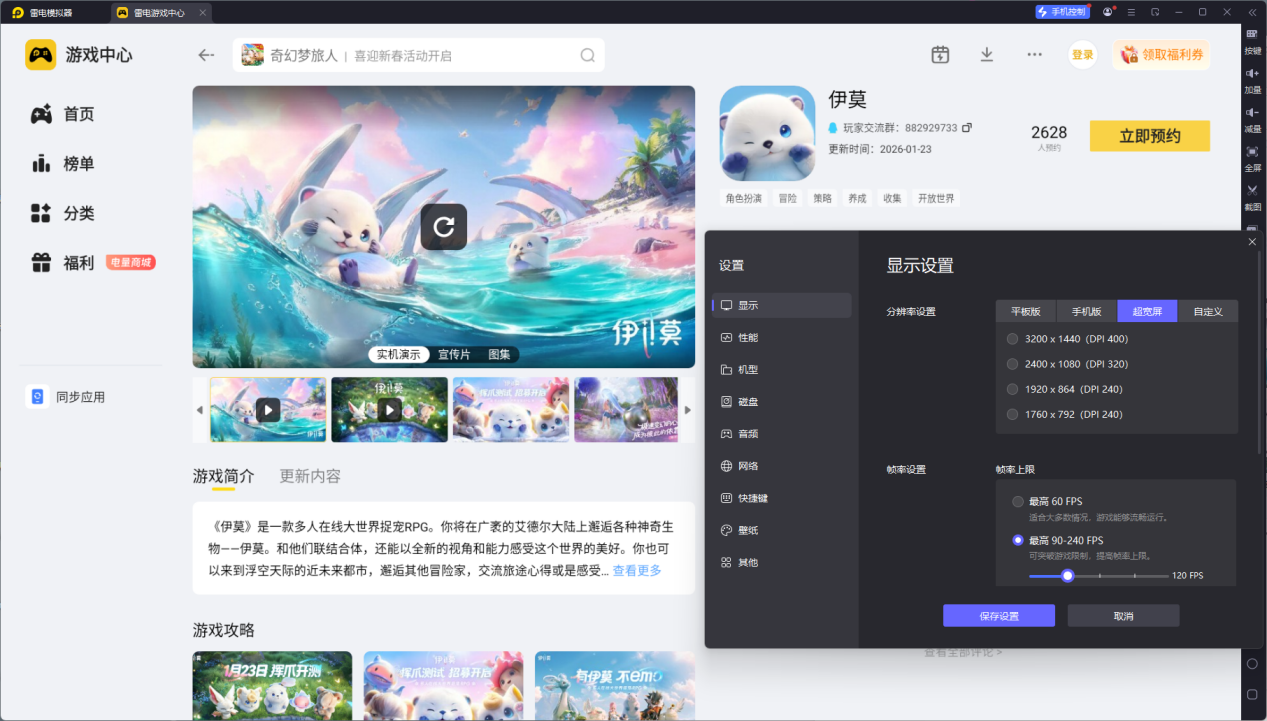Open the user account icon in title bar
This screenshot has width=1267, height=721.
click(x=1108, y=12)
